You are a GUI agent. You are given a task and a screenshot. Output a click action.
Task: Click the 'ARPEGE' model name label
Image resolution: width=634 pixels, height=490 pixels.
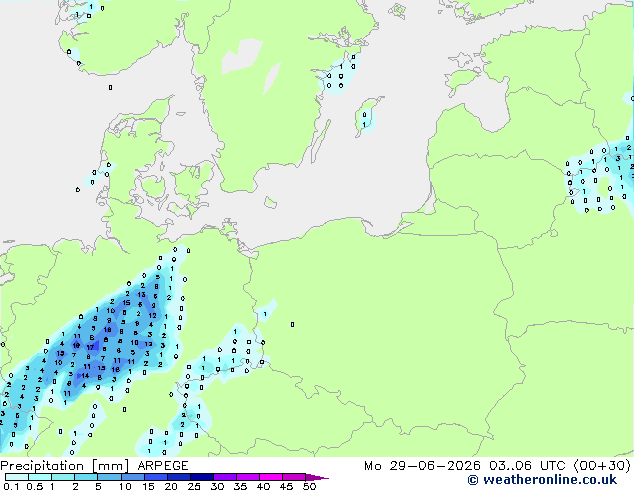click(x=163, y=466)
